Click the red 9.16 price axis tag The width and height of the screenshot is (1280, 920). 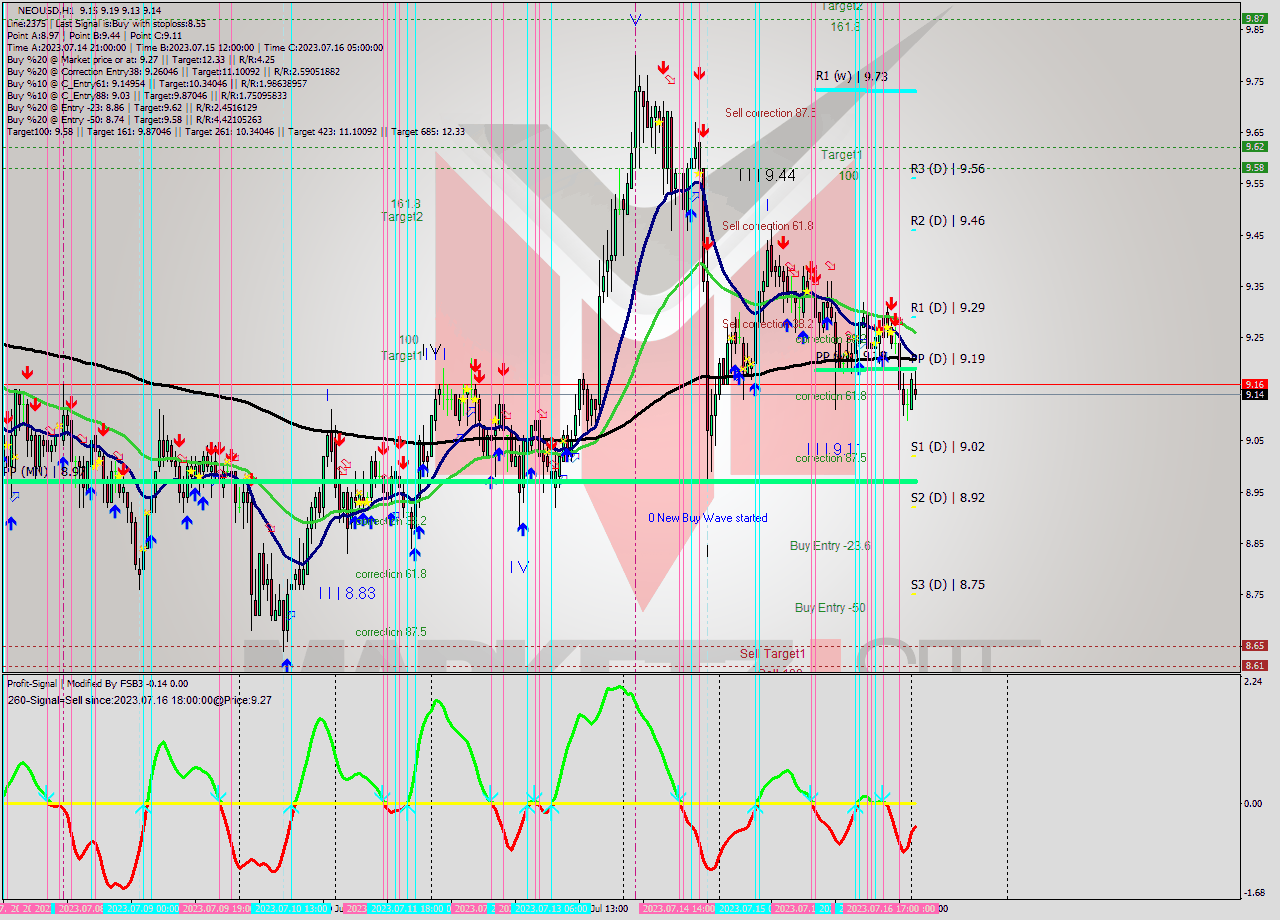pos(1254,384)
